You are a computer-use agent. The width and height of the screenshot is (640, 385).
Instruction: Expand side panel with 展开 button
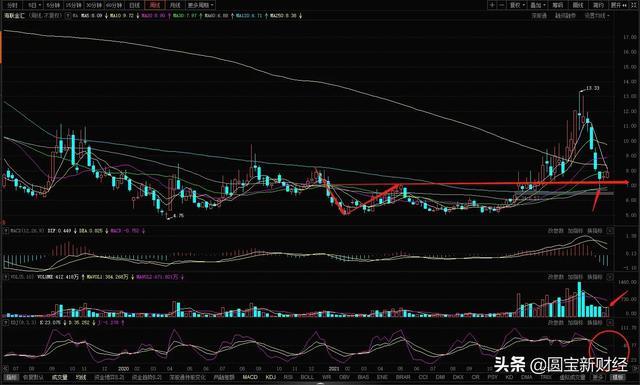click(x=618, y=5)
